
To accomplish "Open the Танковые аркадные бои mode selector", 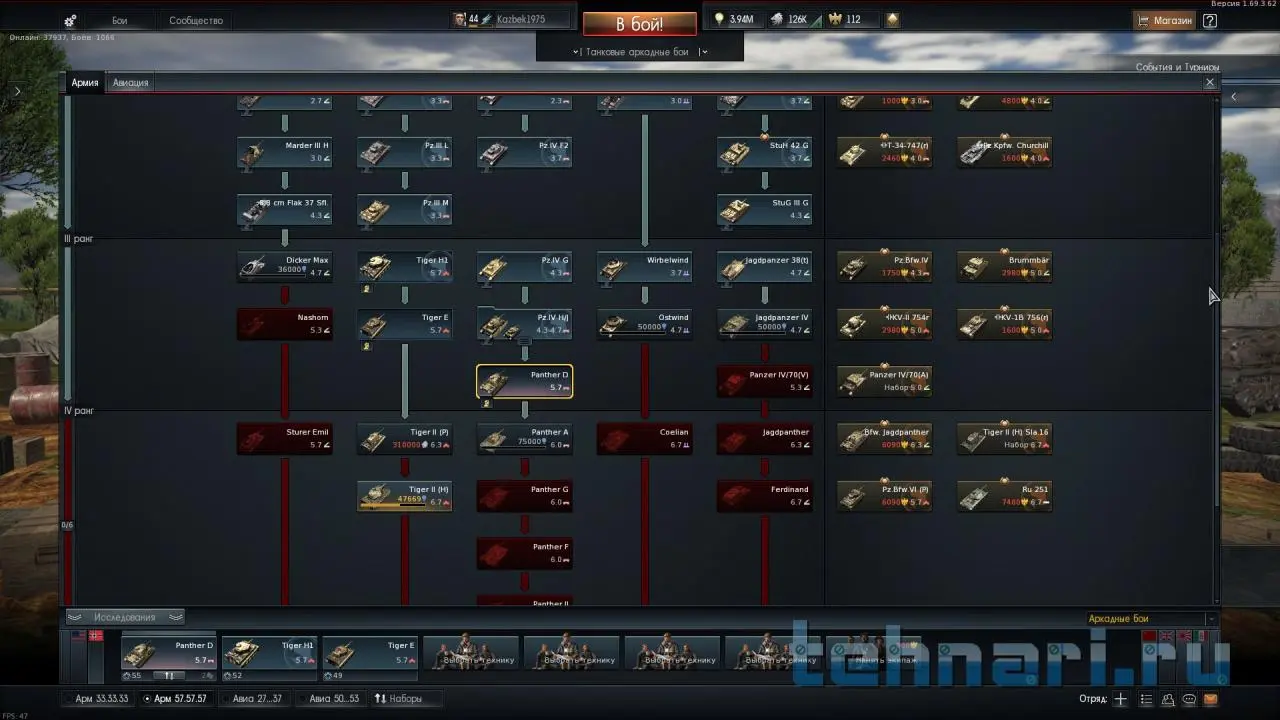I will [x=640, y=52].
